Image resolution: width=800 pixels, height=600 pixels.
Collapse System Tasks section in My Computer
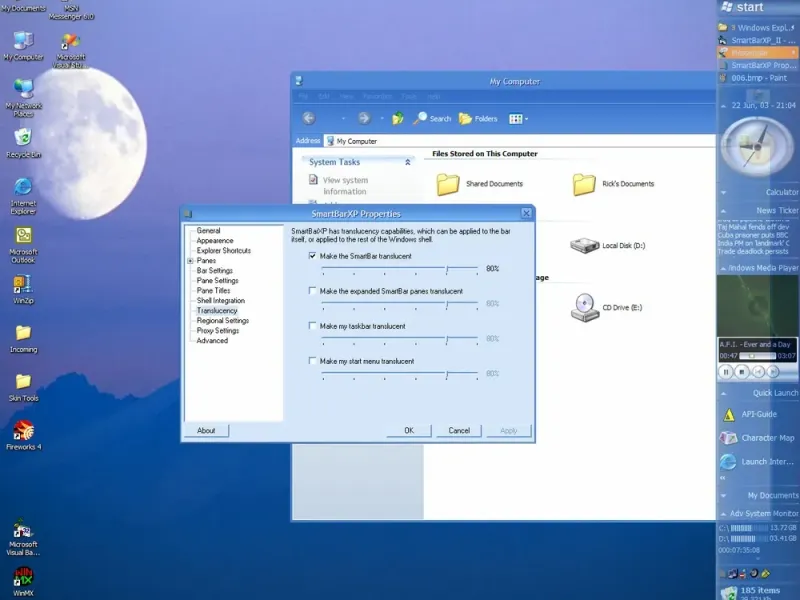coord(408,162)
